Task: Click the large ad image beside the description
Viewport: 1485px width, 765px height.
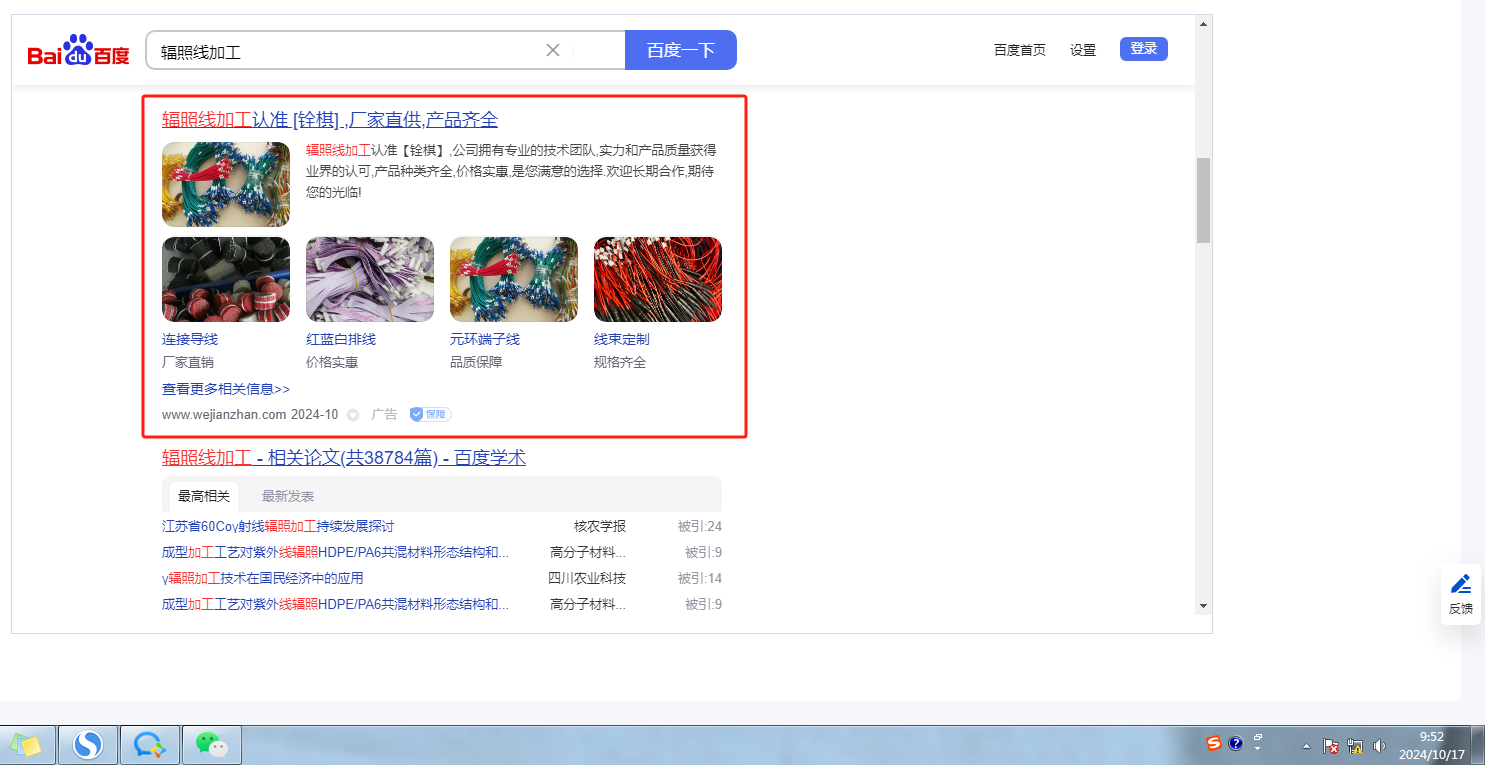Action: coord(226,184)
